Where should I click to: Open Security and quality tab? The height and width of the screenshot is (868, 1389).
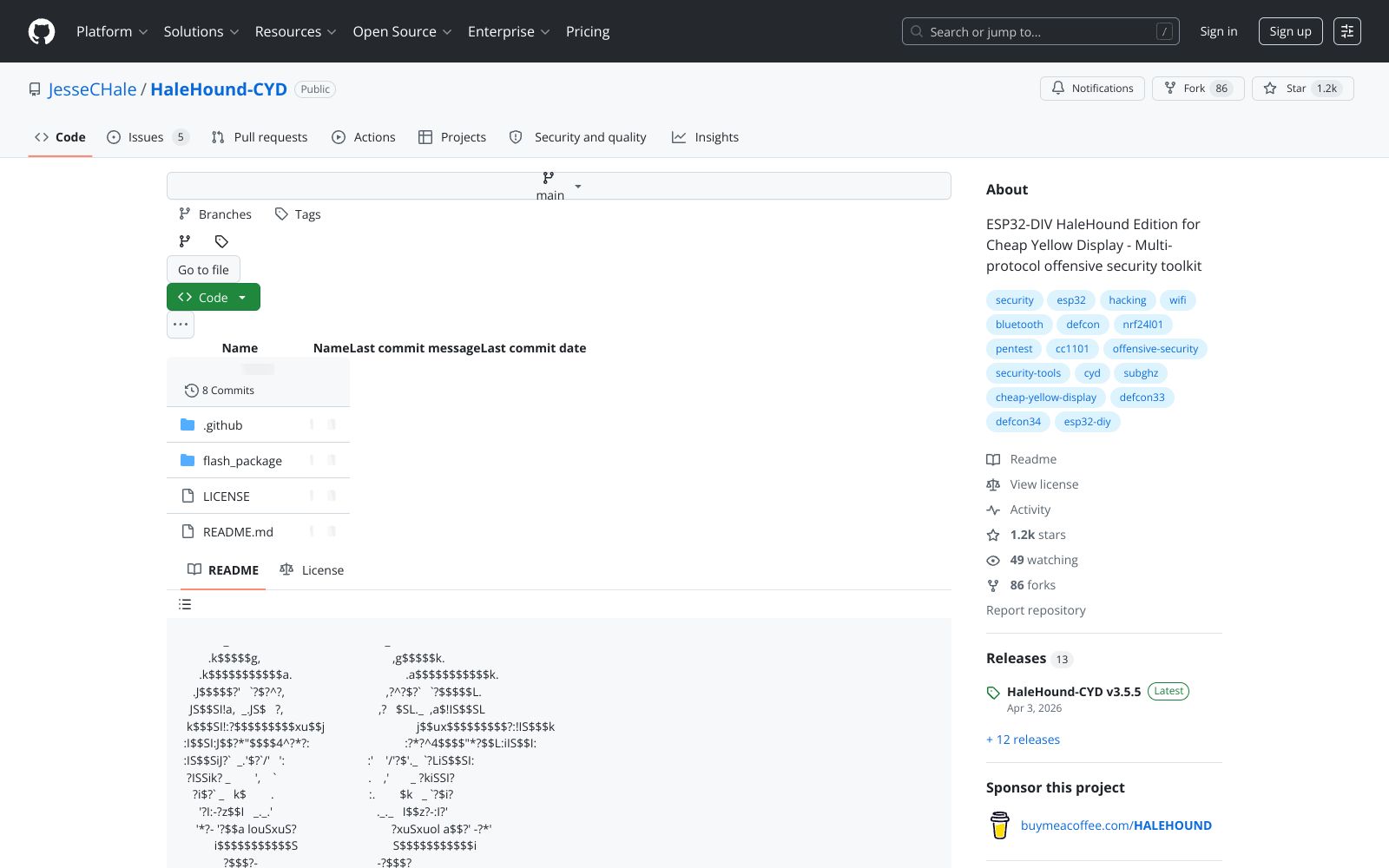pos(578,137)
